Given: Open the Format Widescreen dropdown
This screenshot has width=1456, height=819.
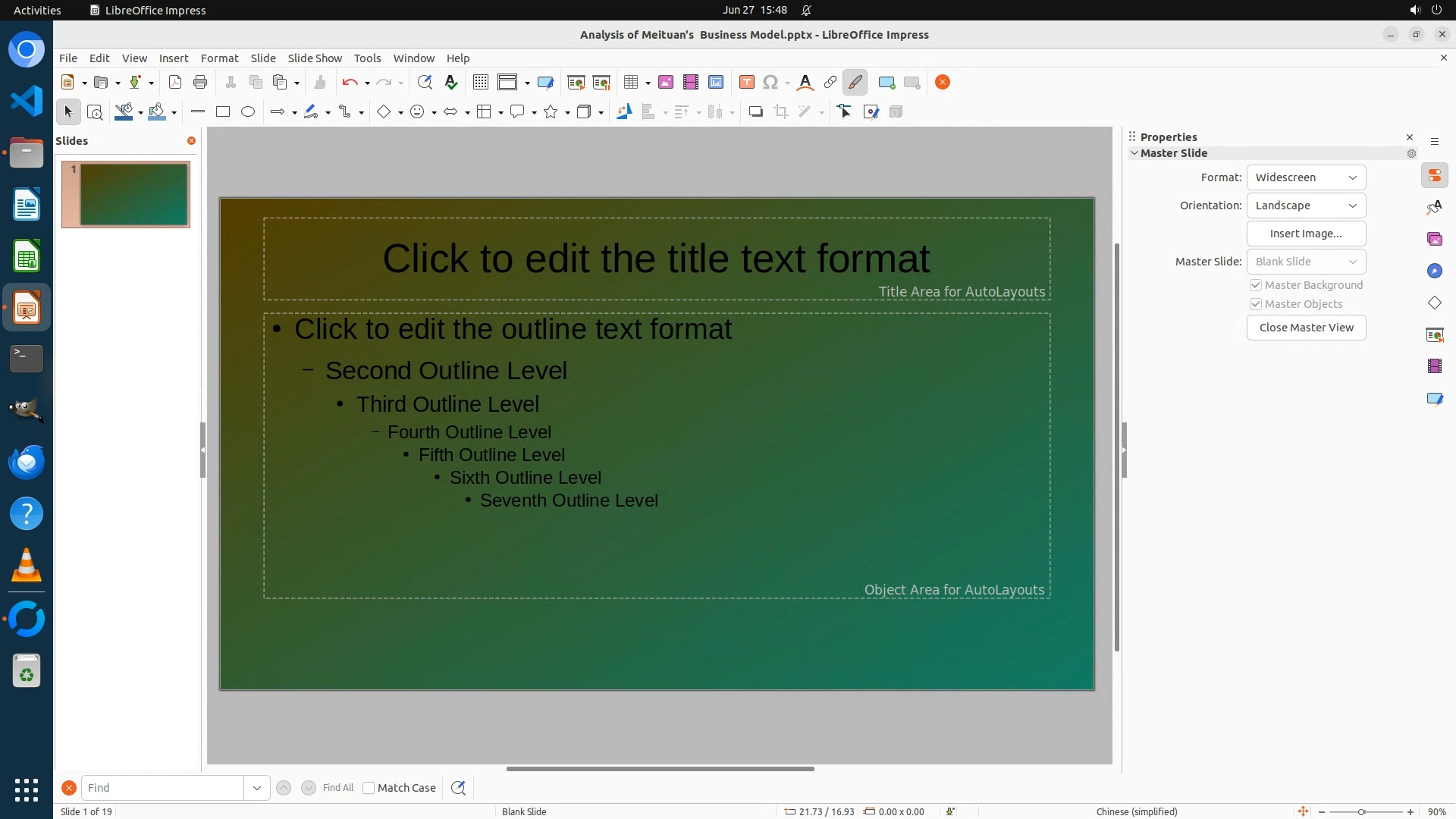Looking at the screenshot, I should [x=1306, y=177].
